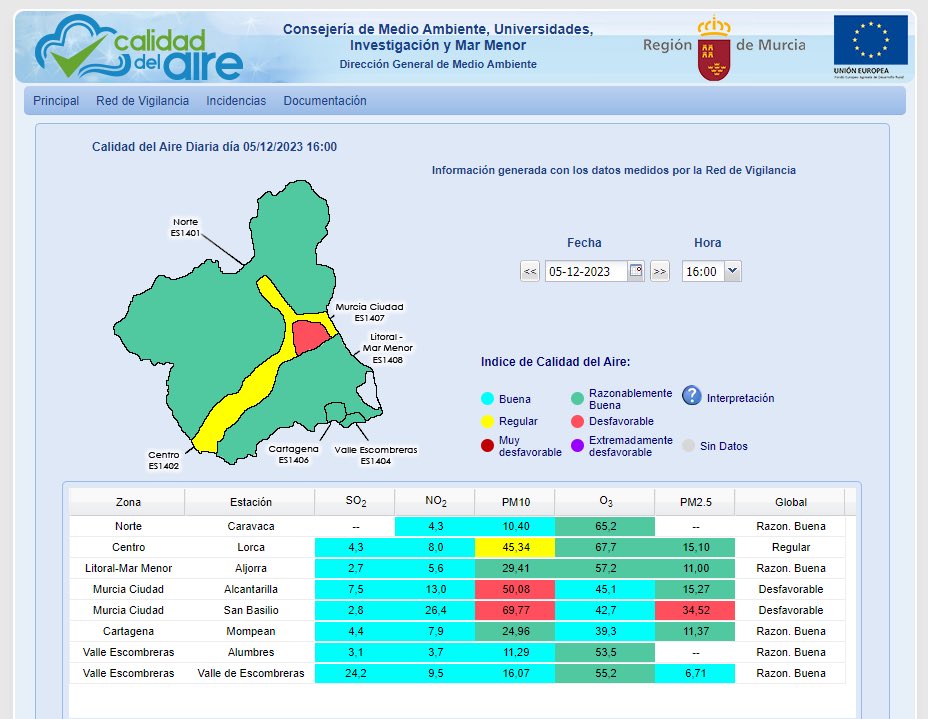The width and height of the screenshot is (928, 719).
Task: Click the red PM10 value 69,77
Action: [x=515, y=610]
